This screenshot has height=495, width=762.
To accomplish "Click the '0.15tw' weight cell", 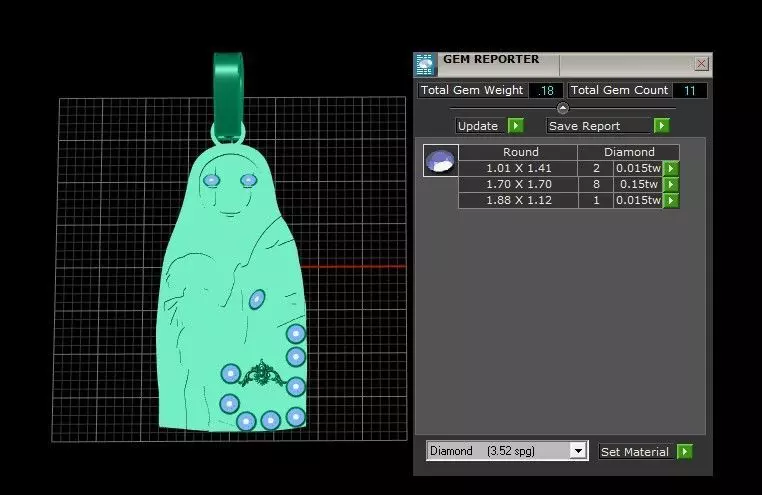I will 638,184.
